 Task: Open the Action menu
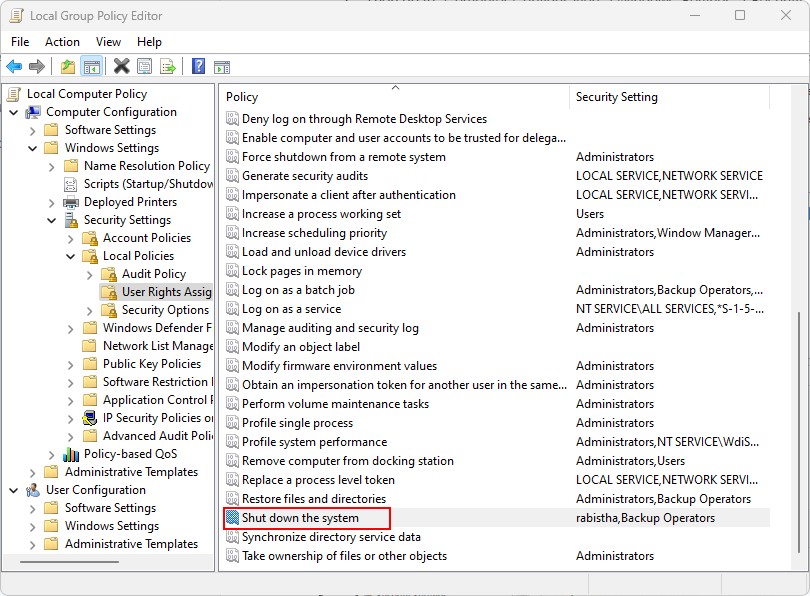point(63,42)
